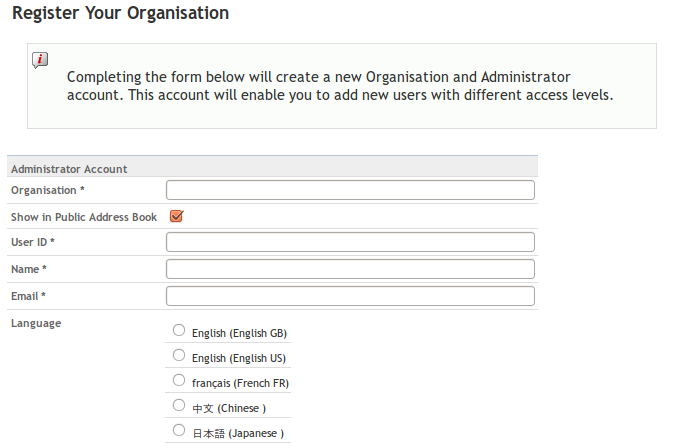Screen dimensions: 673x444
Task: Click the User ID * label
Action: [33, 242]
